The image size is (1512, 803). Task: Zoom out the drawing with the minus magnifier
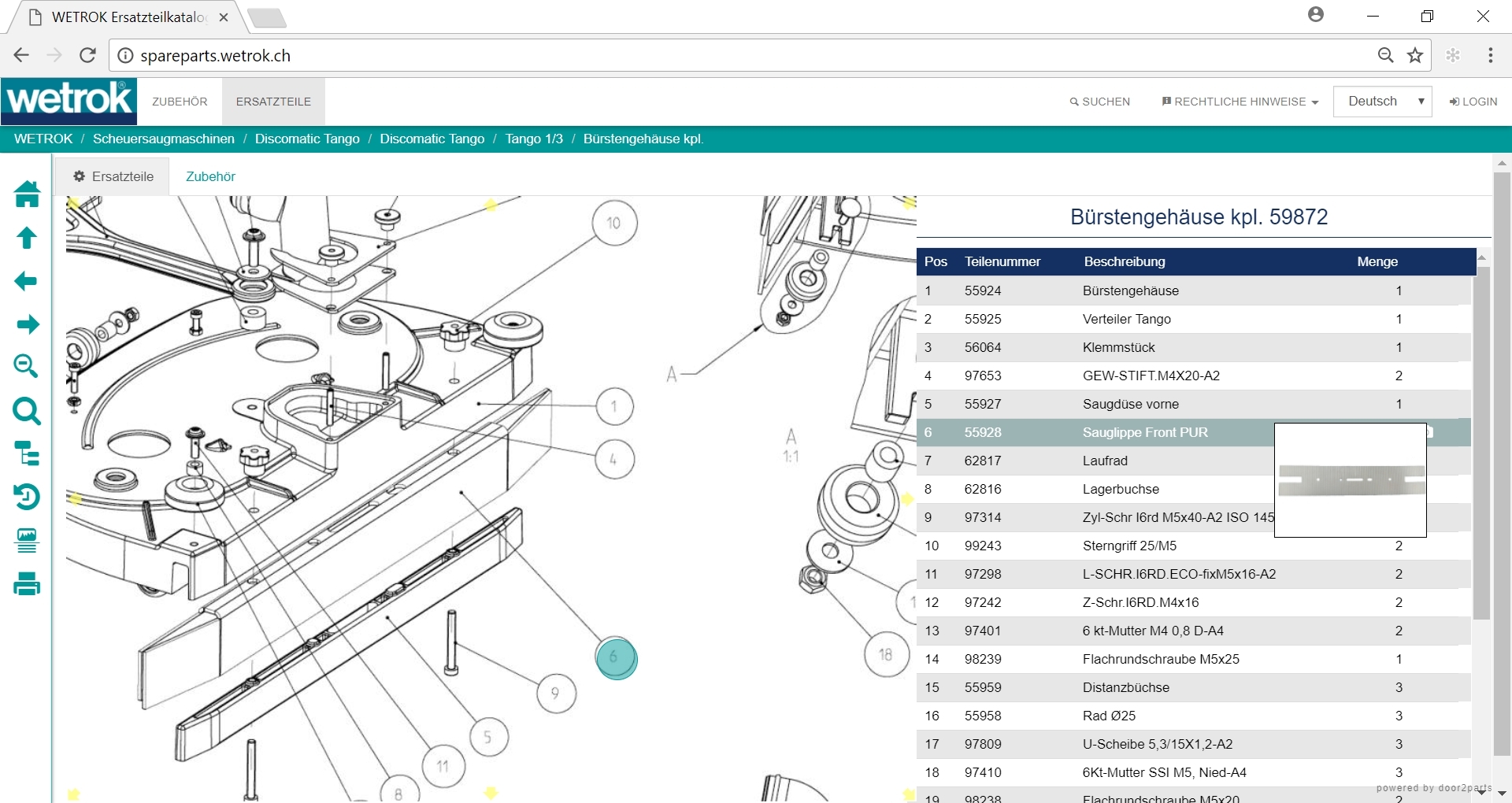pos(26,366)
